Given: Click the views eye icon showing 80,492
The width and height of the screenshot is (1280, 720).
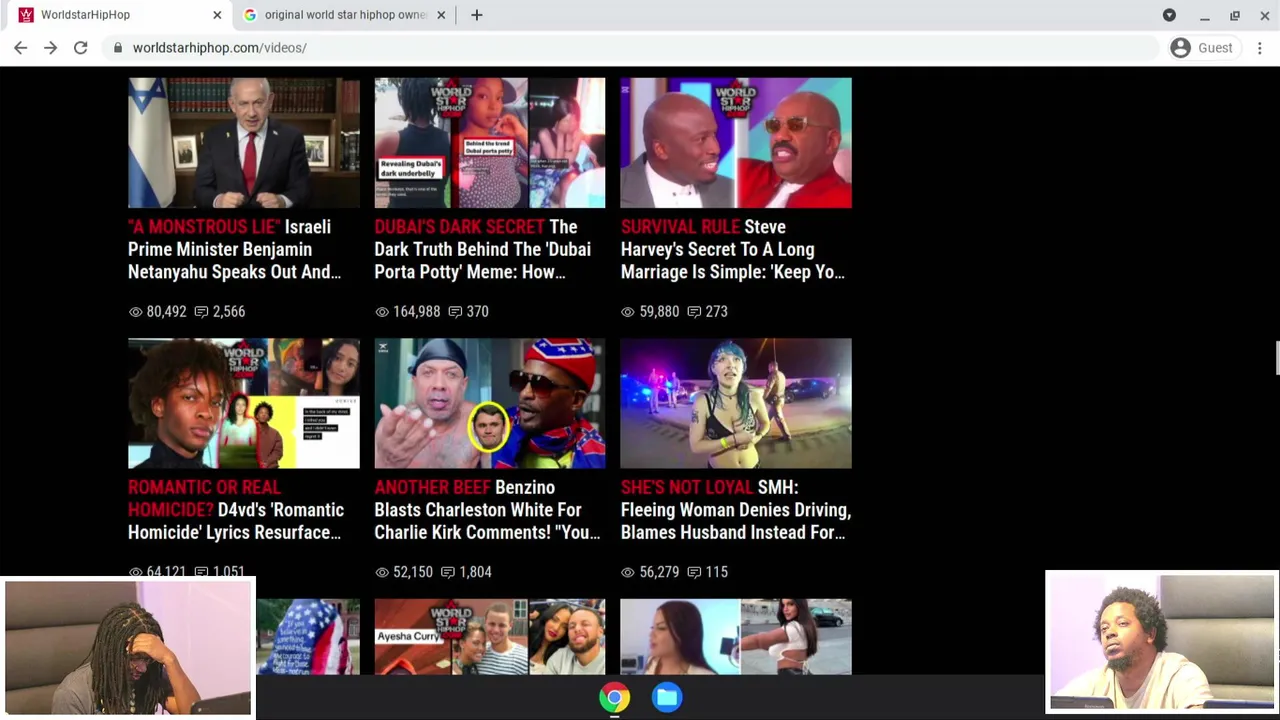Looking at the screenshot, I should (135, 312).
